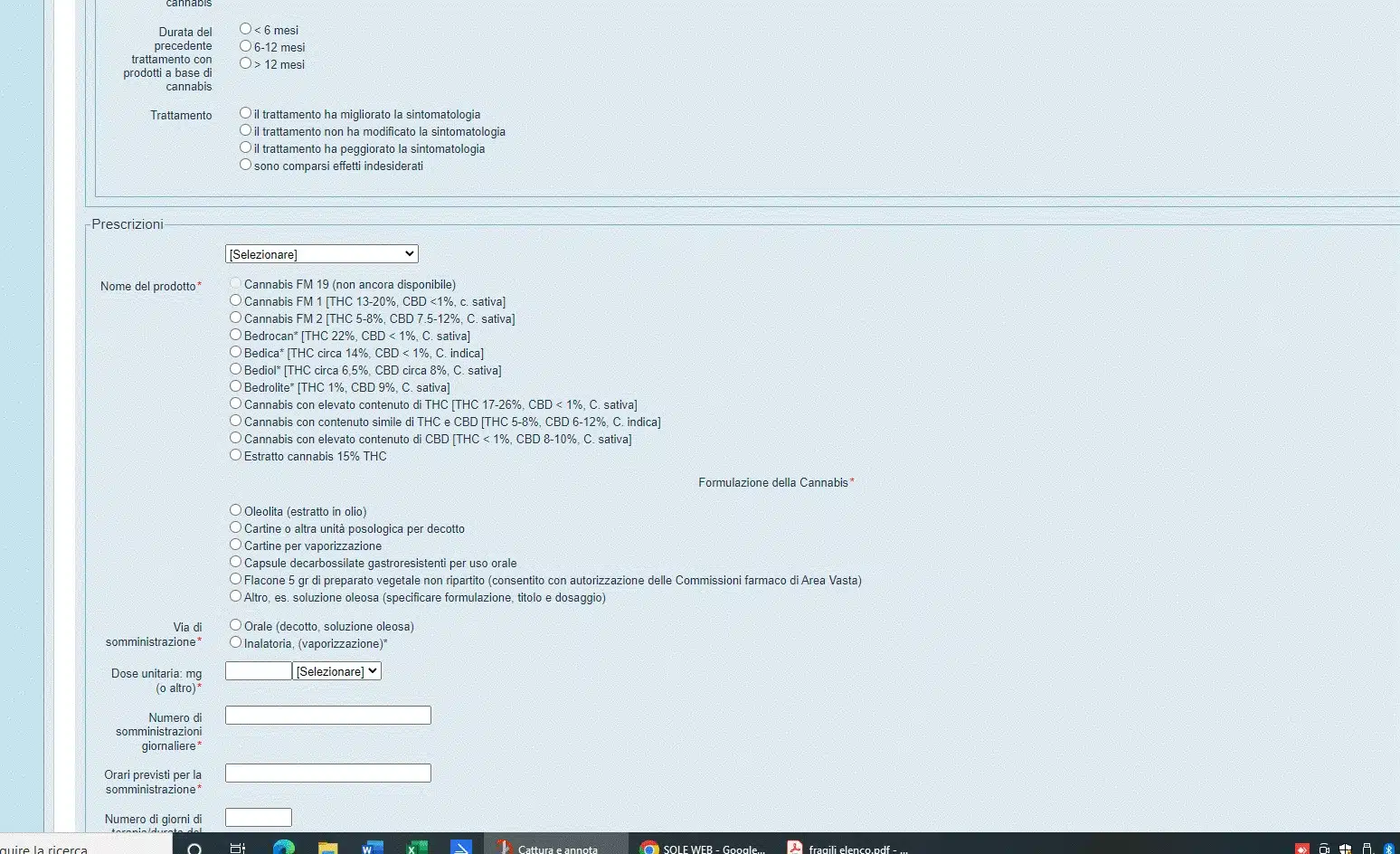Image resolution: width=1400 pixels, height=854 pixels.
Task: Click the Numero di giorni di terapia field
Action: click(259, 818)
